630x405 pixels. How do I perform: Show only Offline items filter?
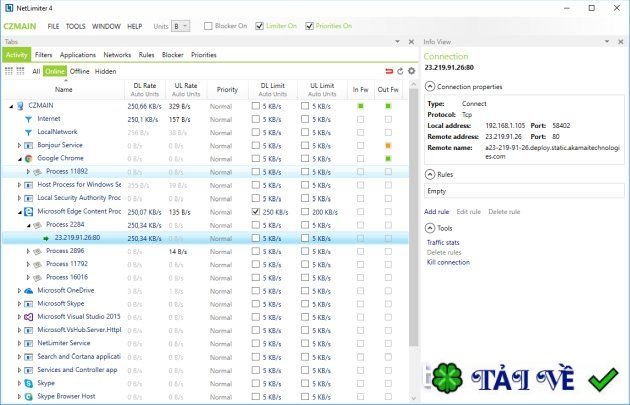coord(79,71)
